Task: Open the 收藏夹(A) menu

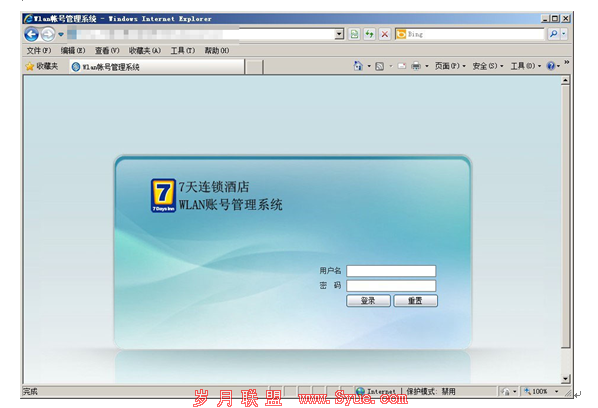Action: pyautogui.click(x=145, y=50)
